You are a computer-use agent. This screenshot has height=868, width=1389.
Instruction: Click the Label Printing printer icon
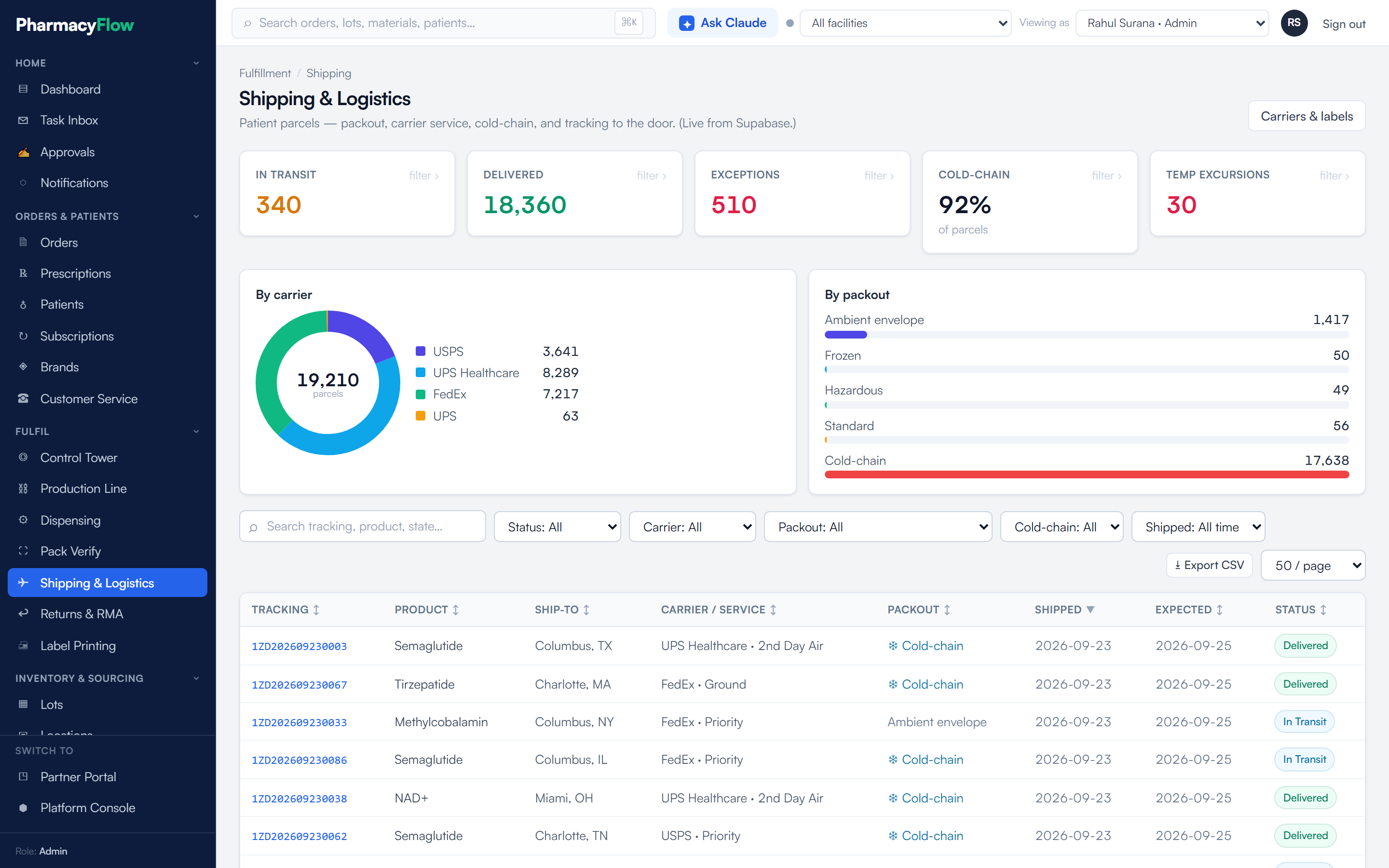click(23, 645)
